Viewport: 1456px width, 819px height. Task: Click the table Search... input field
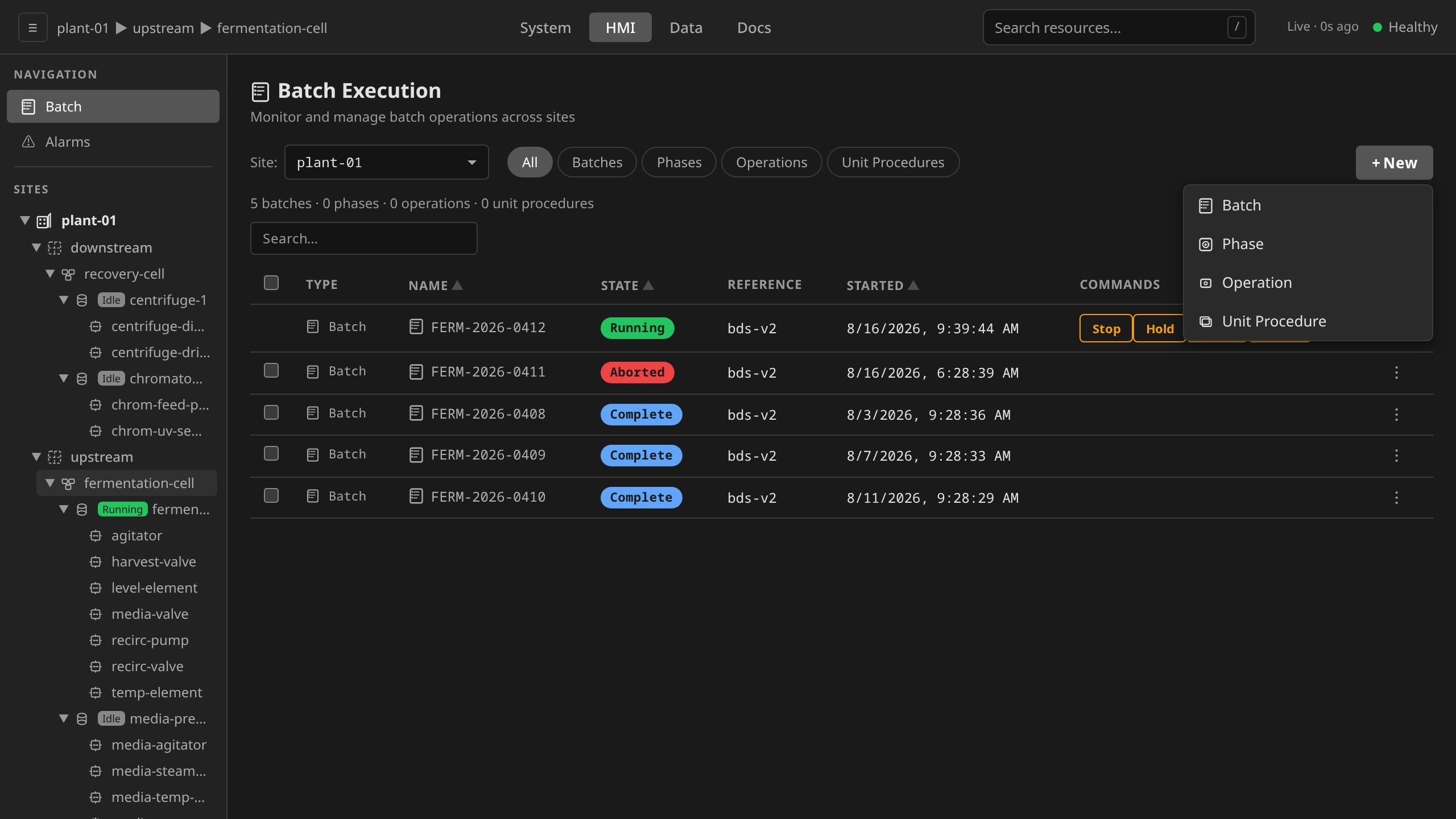tap(364, 238)
